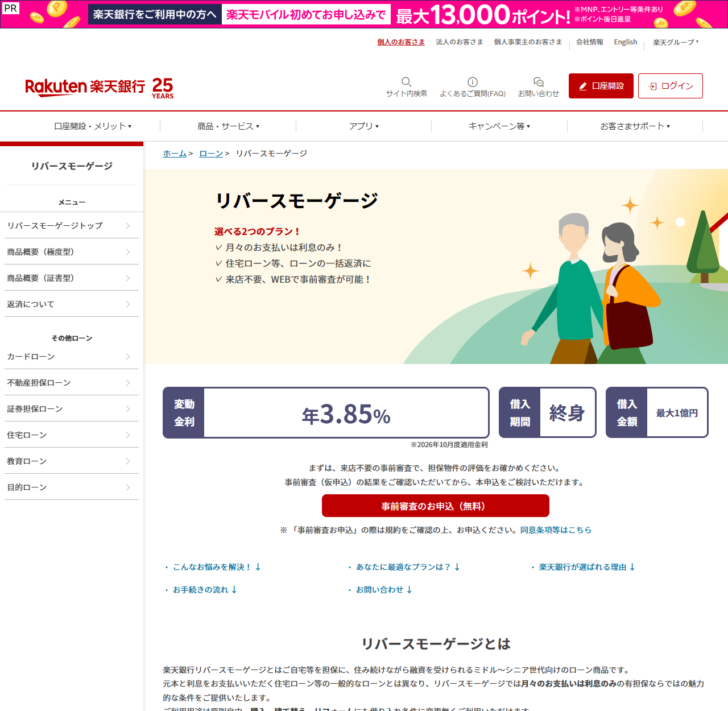
Task: Click 口座開設 button
Action: click(601, 86)
